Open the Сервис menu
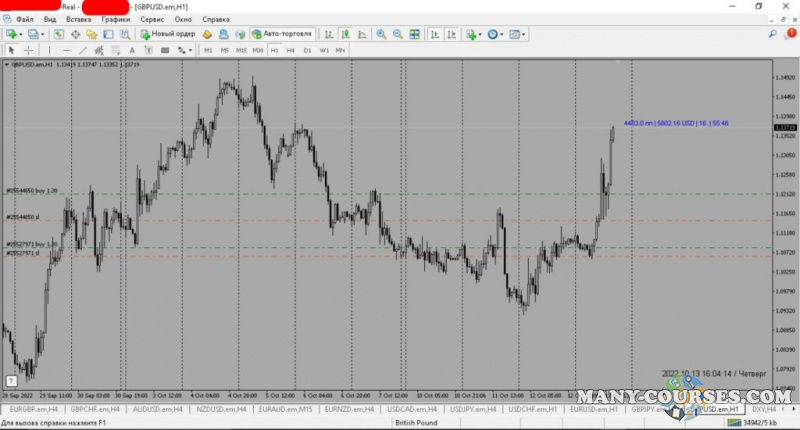 pos(153,19)
